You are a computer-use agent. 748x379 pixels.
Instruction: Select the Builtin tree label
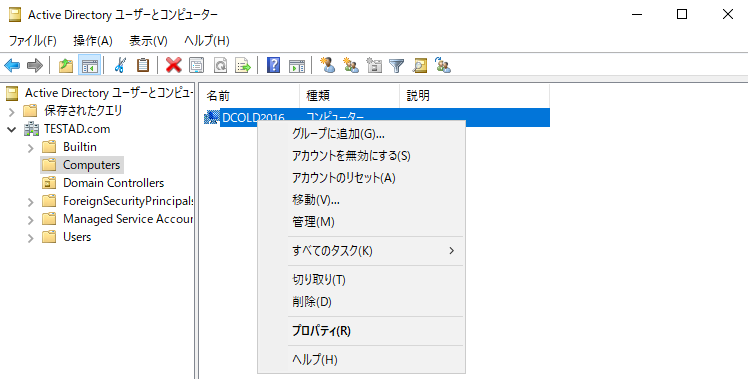pos(80,147)
